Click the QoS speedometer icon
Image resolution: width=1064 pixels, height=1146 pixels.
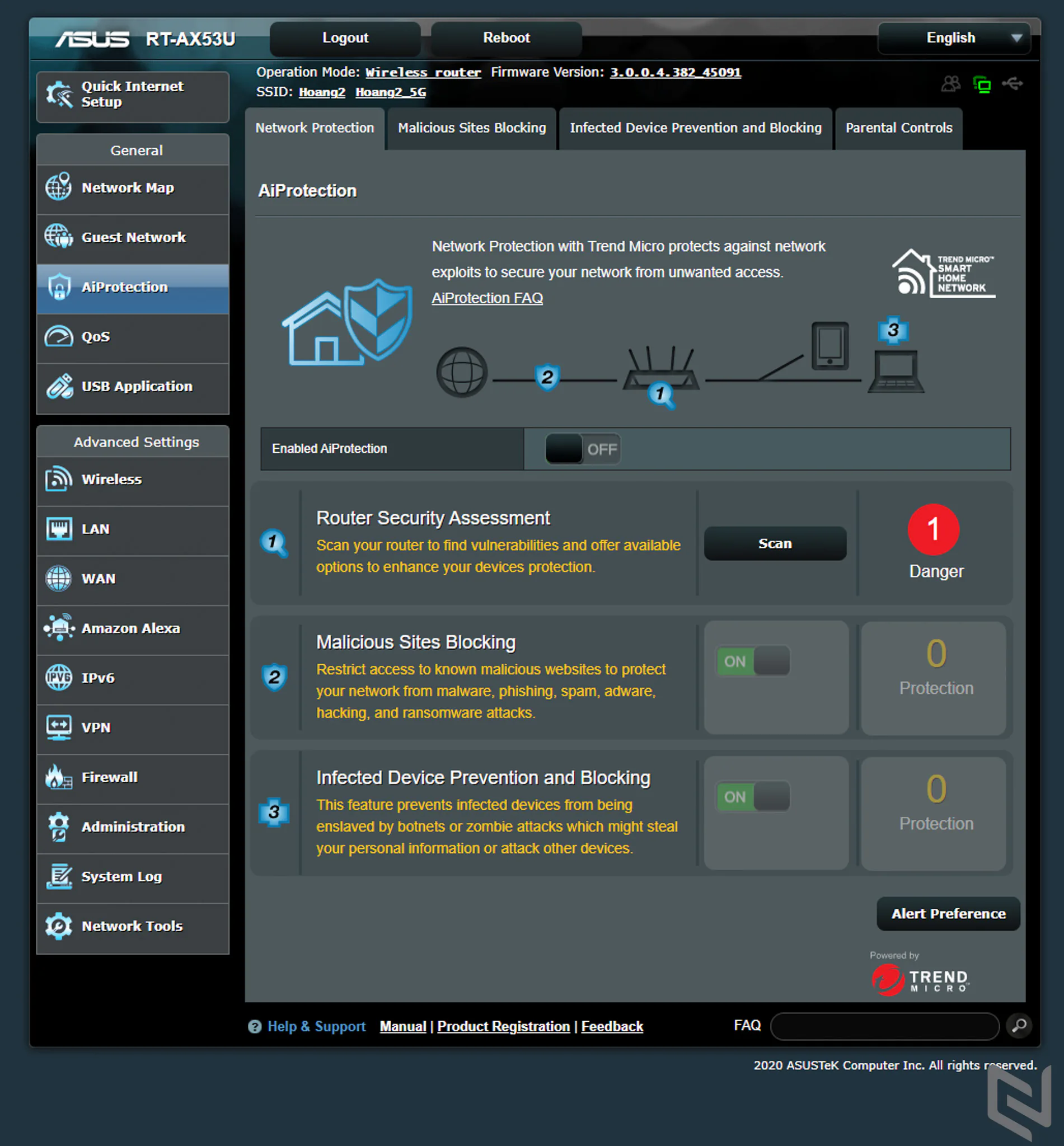pos(59,336)
